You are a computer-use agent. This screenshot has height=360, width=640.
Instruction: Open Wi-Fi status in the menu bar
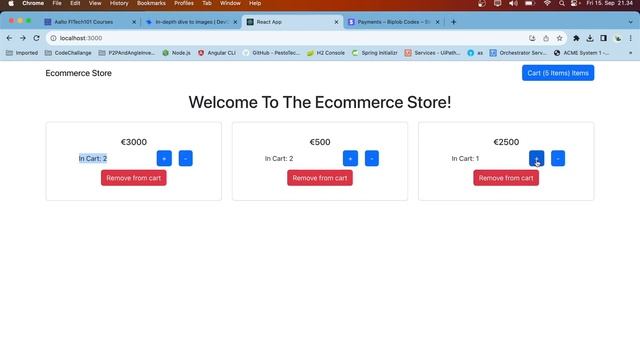[547, 3]
